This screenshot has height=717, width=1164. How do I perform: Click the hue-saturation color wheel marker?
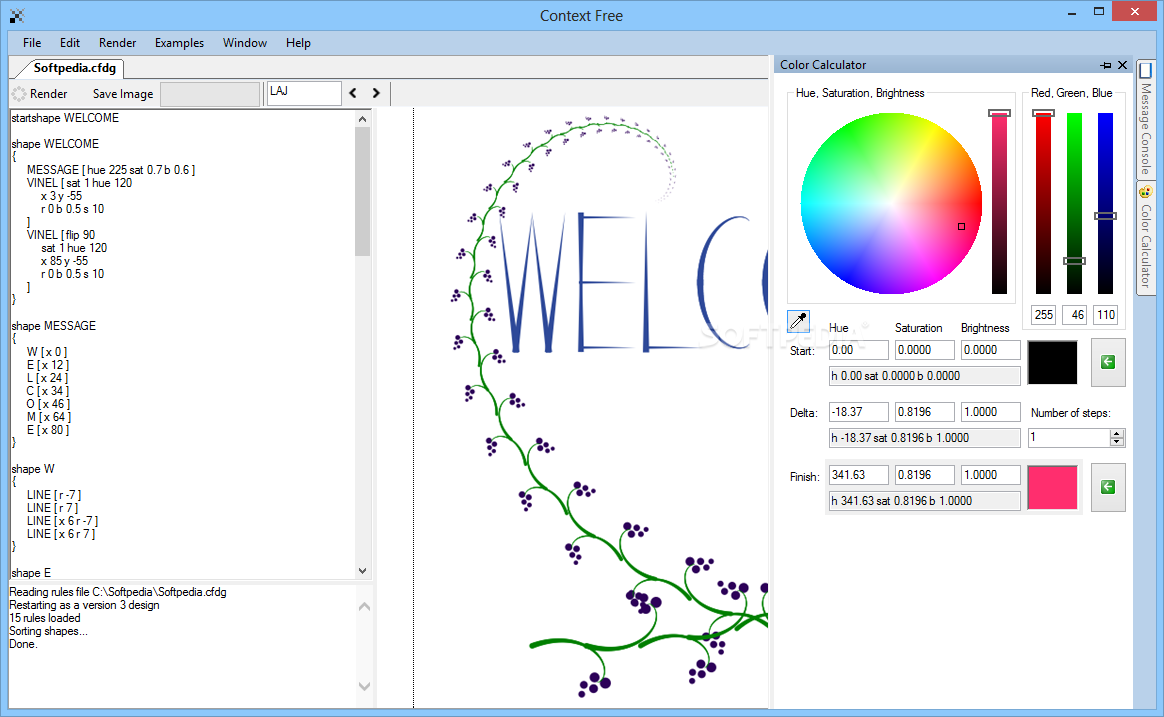(961, 226)
